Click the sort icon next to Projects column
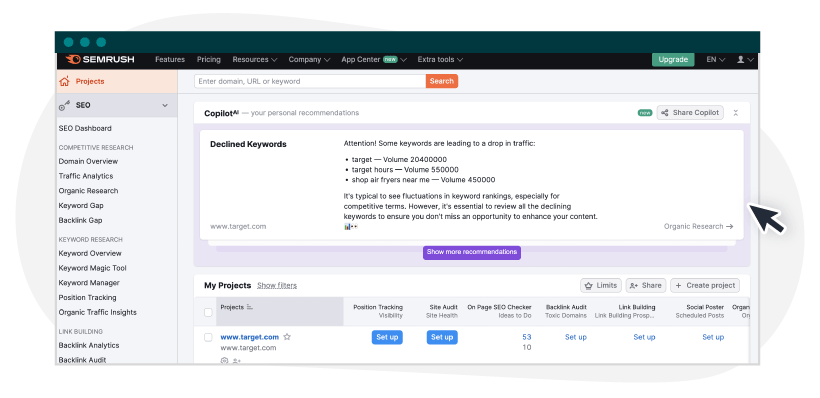The width and height of the screenshot is (820, 398). 249,307
